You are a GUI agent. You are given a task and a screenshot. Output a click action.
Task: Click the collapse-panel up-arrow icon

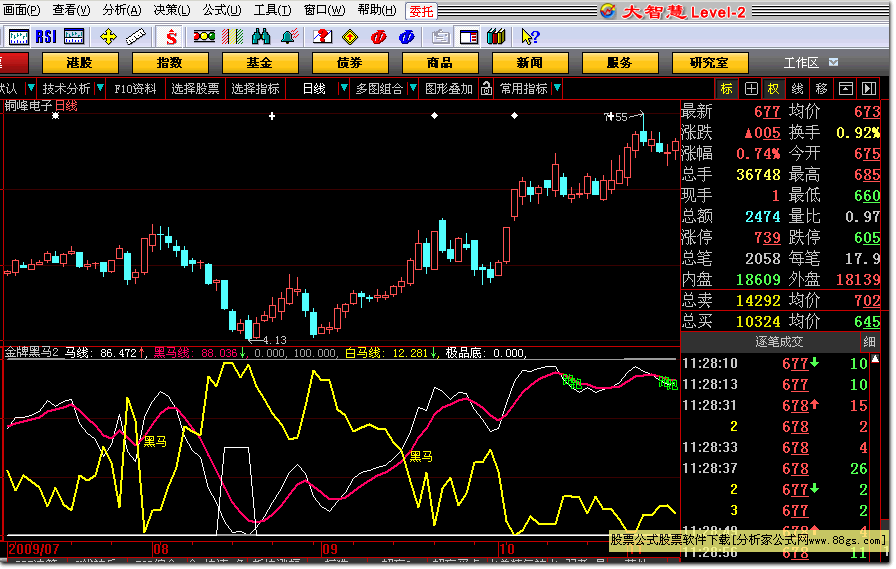(x=846, y=89)
